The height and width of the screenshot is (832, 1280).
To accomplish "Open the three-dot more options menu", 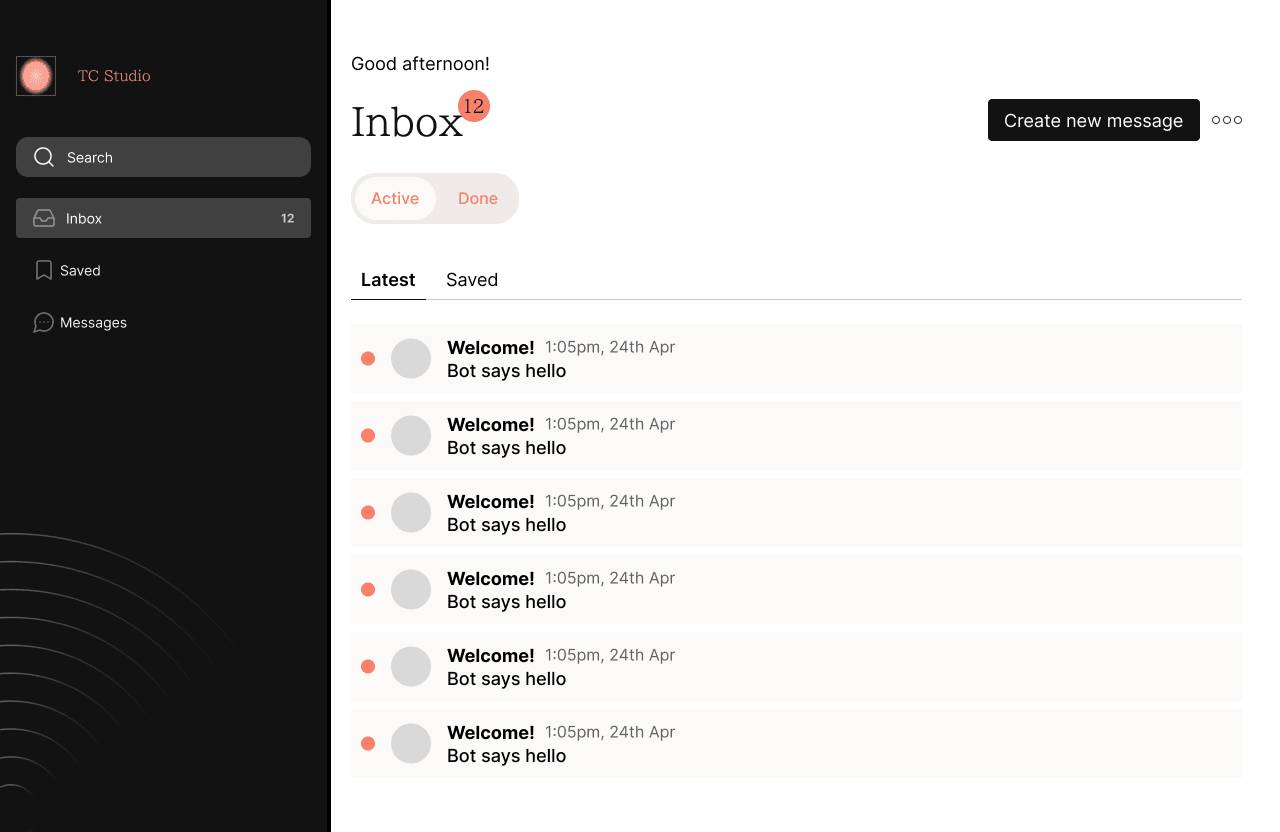I will pos(1227,120).
